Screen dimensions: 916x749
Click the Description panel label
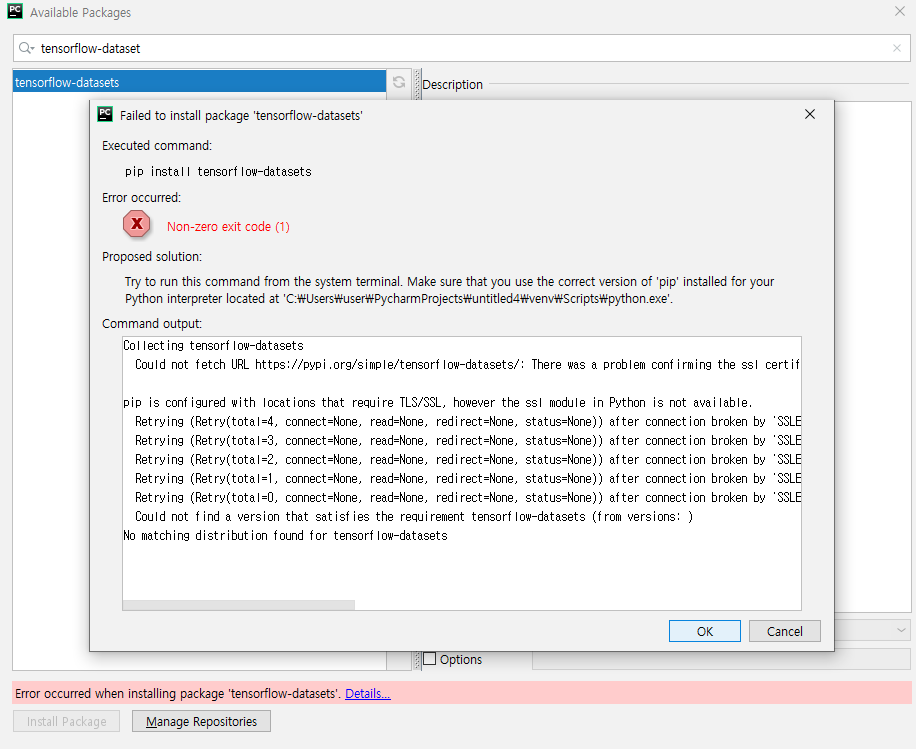click(x=452, y=84)
